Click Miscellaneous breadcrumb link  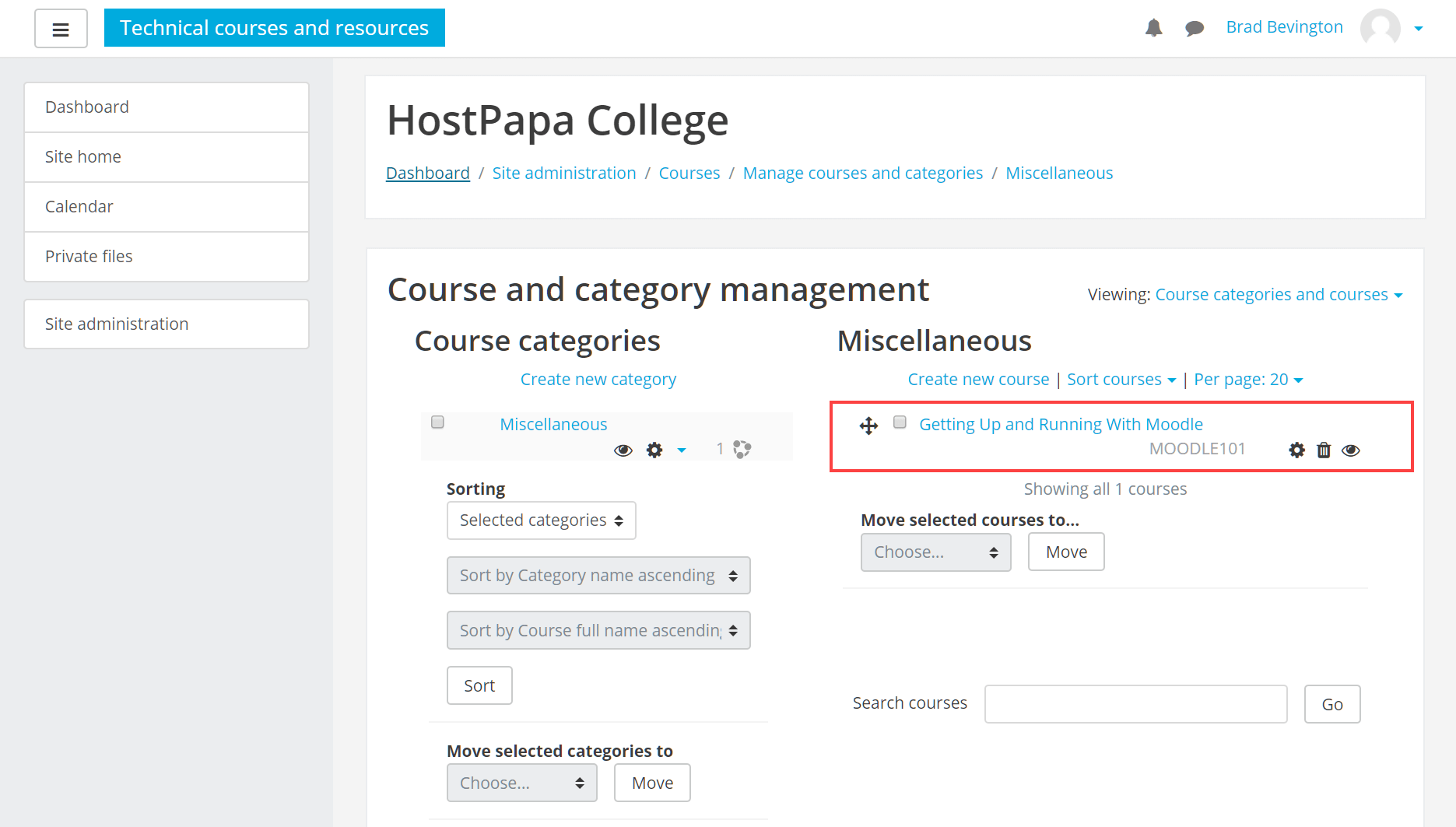pyautogui.click(x=1059, y=173)
